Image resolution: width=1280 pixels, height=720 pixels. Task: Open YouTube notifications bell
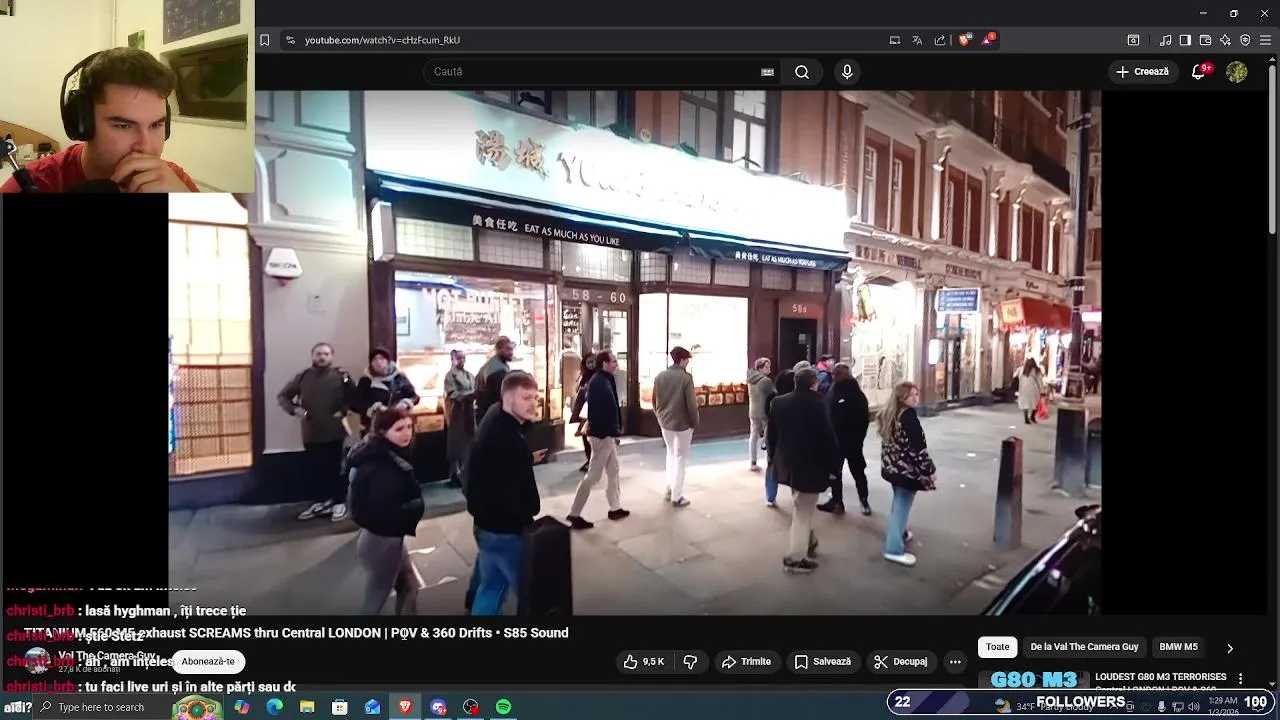pos(1198,72)
